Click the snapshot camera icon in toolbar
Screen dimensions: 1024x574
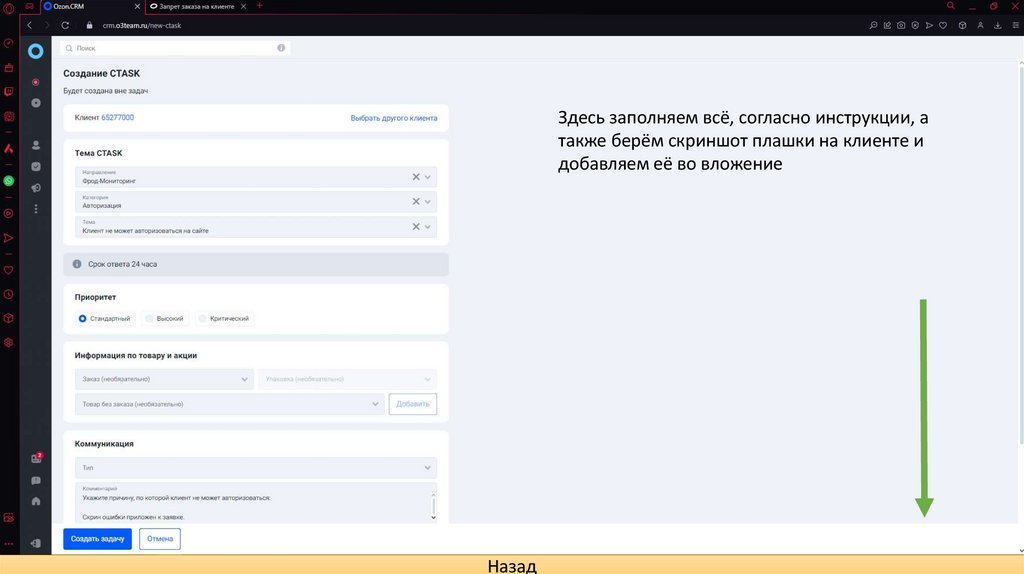(x=901, y=25)
